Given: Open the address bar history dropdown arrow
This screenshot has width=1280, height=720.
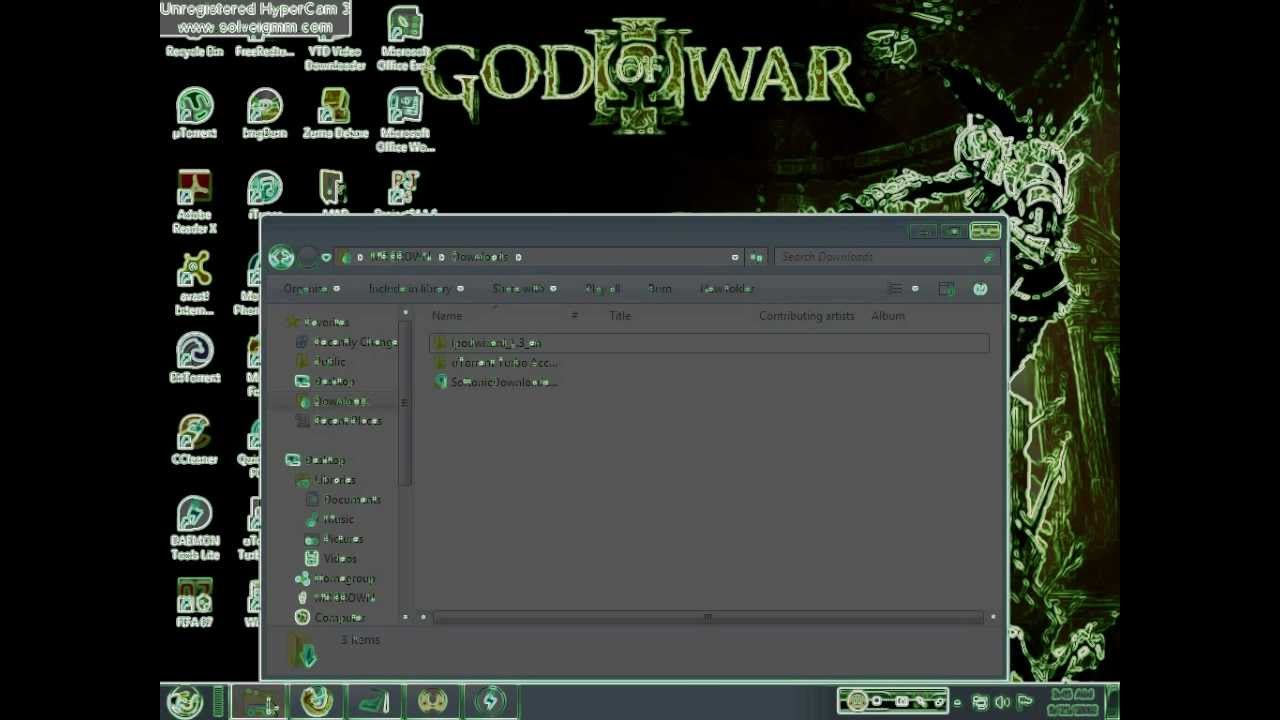Looking at the screenshot, I should [x=735, y=257].
